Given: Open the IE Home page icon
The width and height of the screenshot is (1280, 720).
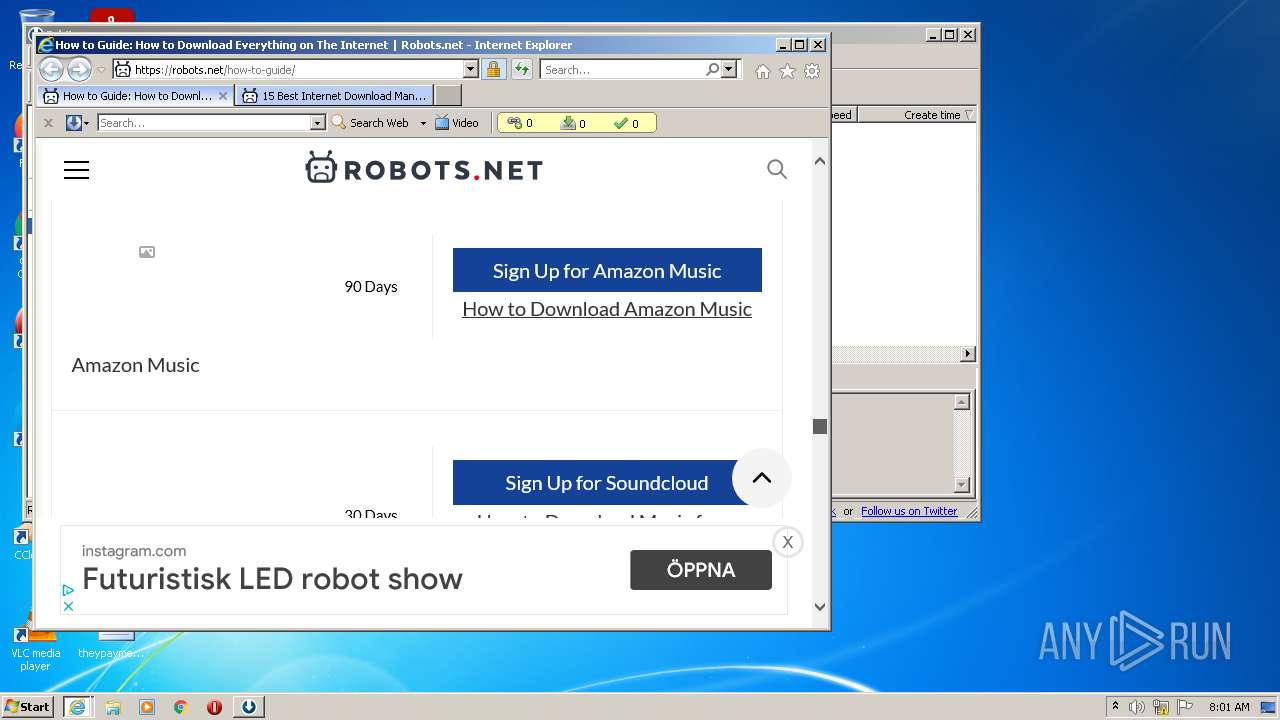Looking at the screenshot, I should (x=763, y=71).
